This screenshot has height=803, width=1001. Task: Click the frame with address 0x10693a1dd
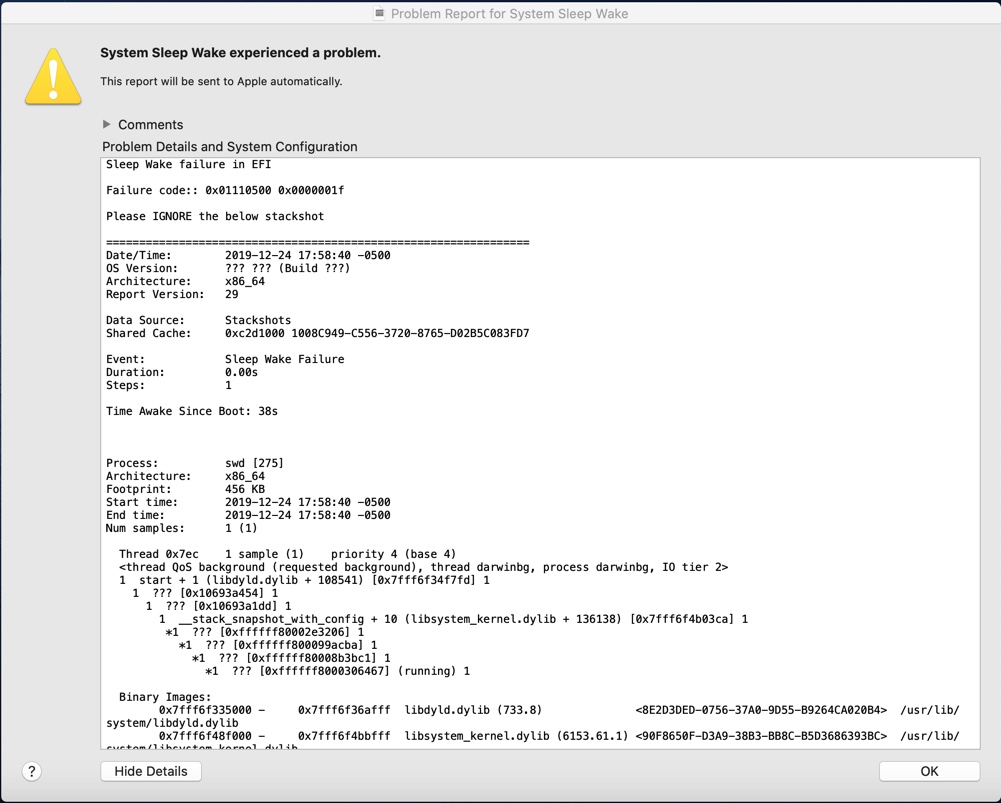[218, 606]
